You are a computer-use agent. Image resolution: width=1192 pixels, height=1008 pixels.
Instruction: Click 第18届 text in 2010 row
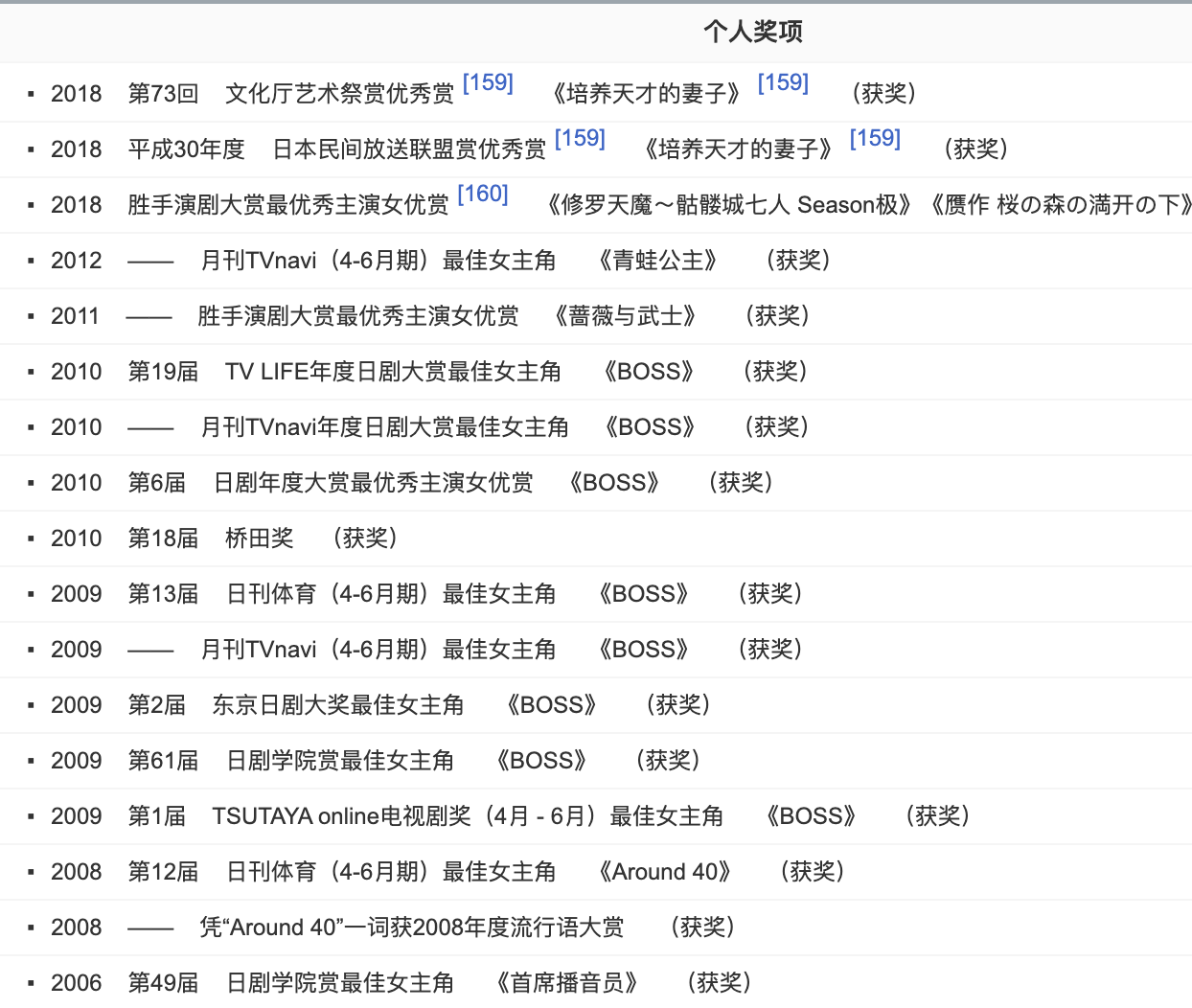pyautogui.click(x=163, y=538)
